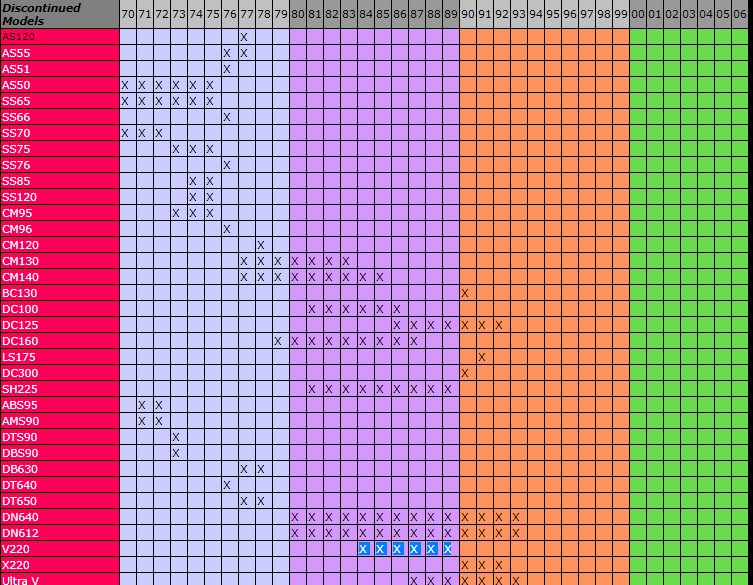This screenshot has height=585, width=753.
Task: Select the LS175 X mark under 91
Action: pos(482,357)
